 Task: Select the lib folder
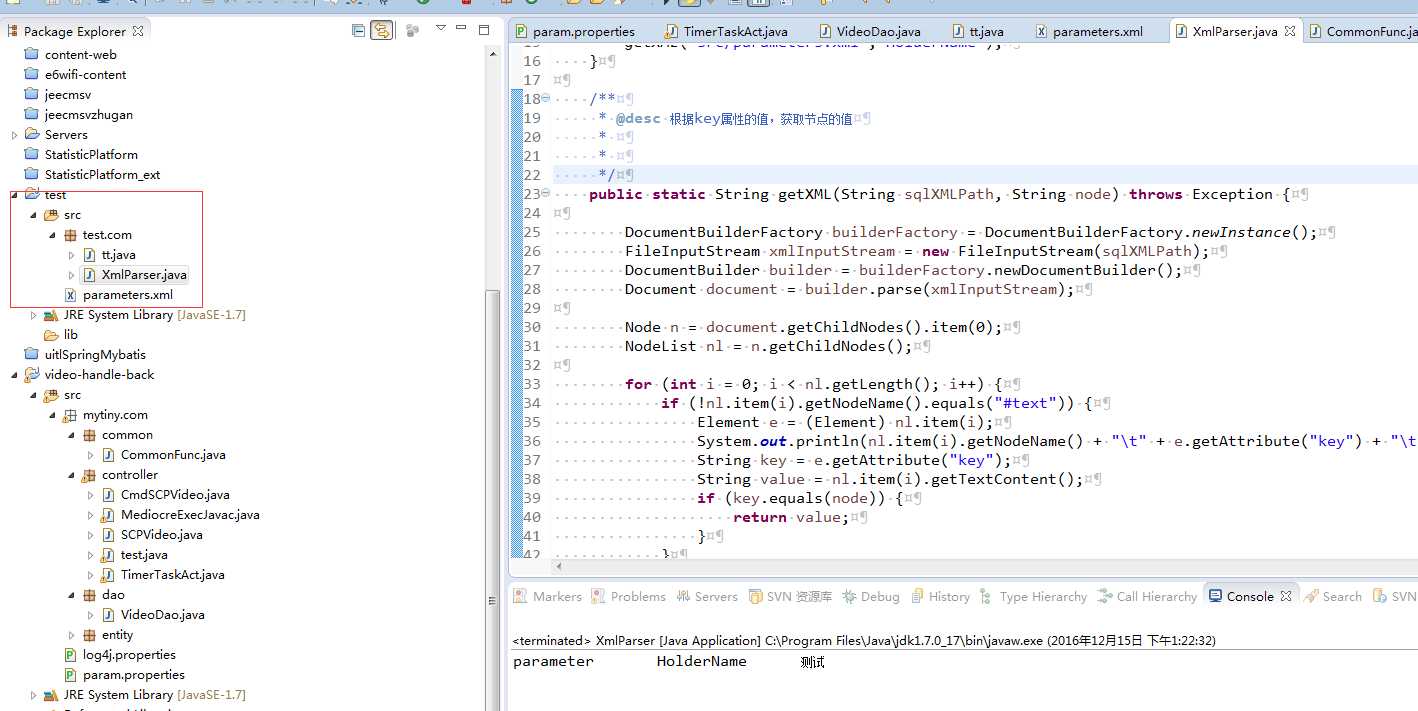tap(70, 335)
